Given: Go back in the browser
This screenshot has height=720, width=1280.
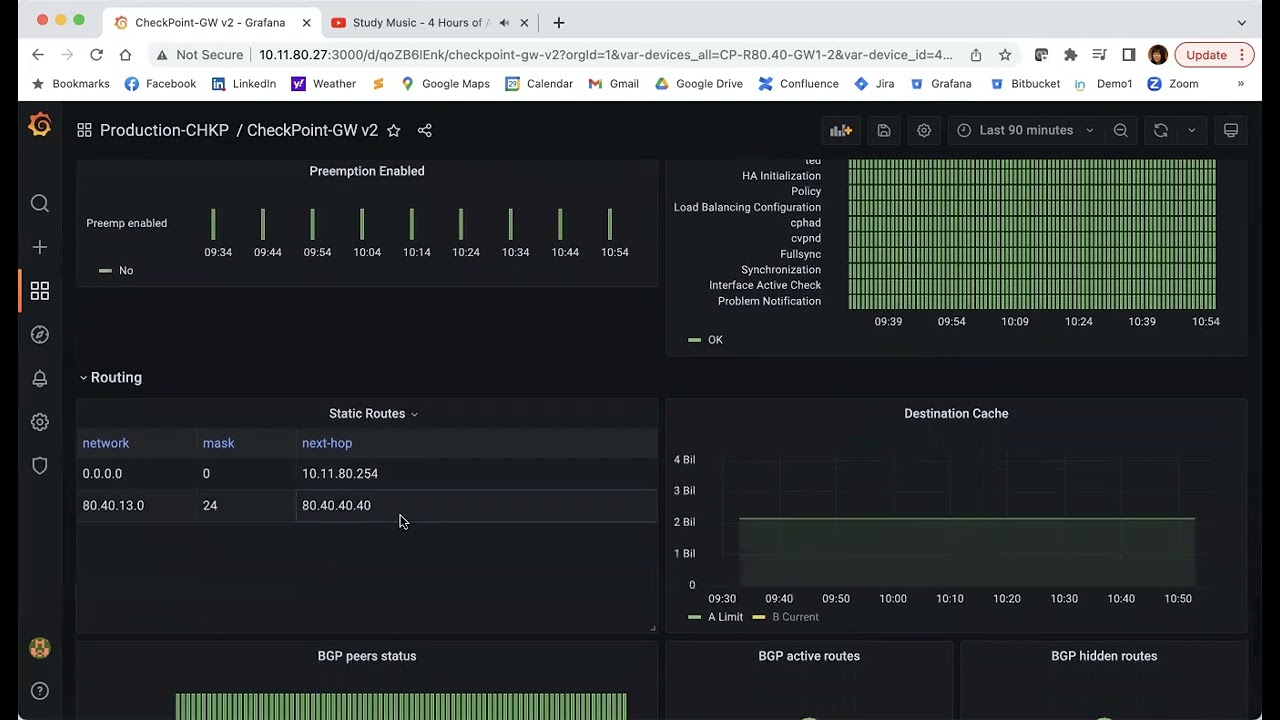Looking at the screenshot, I should pos(38,55).
